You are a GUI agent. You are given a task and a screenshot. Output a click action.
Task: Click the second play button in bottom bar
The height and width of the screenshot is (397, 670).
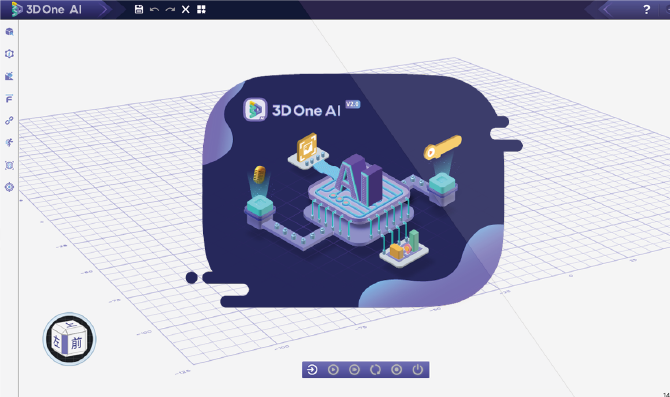[x=354, y=370]
